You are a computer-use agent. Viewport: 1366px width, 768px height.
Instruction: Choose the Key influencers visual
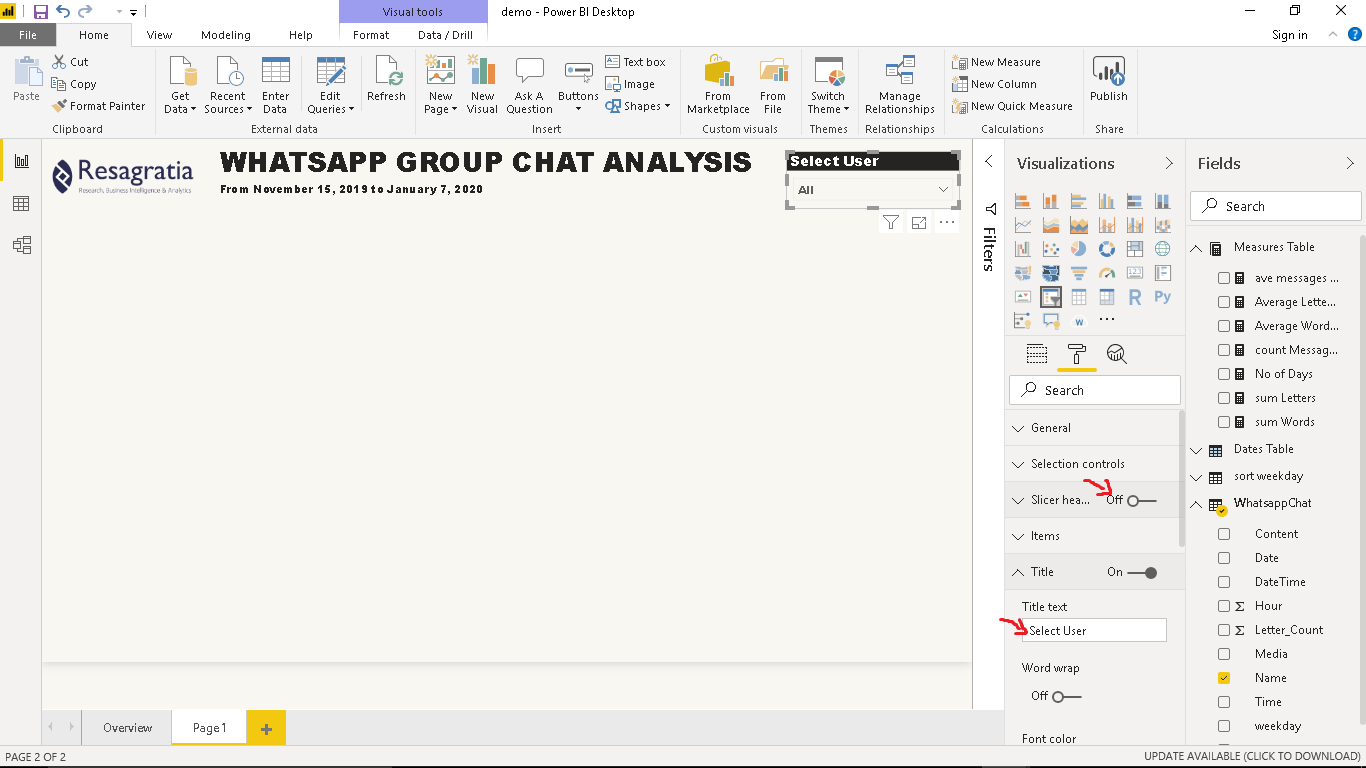1022,321
